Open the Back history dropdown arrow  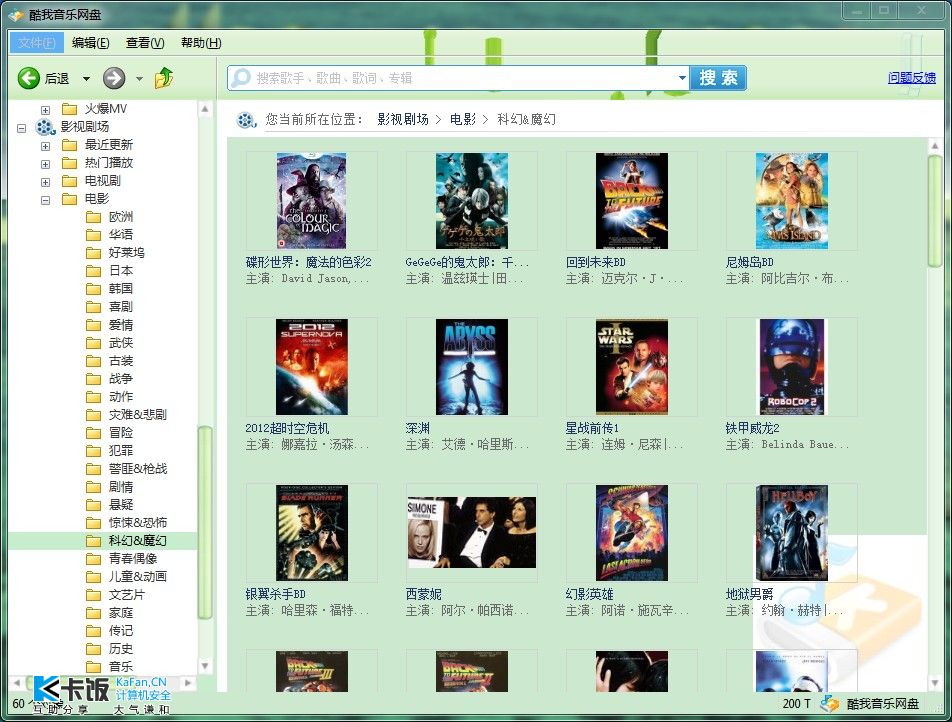tap(86, 79)
